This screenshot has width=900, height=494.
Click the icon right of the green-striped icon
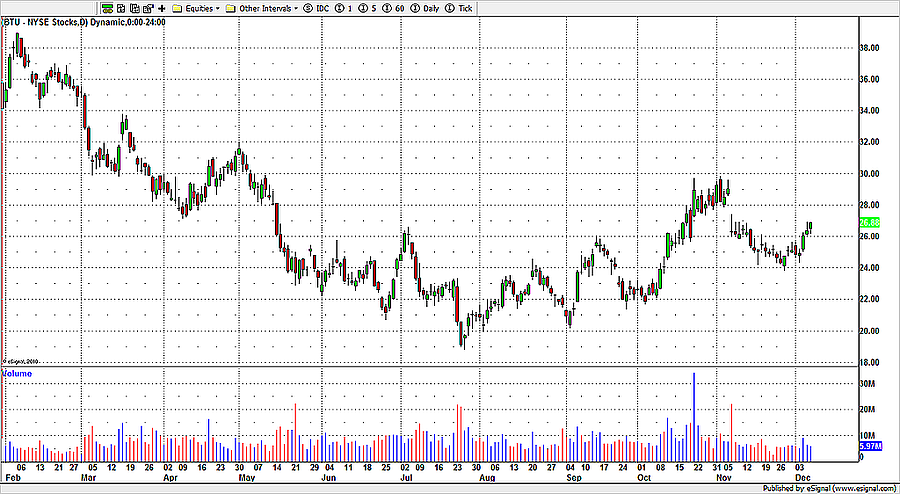coord(121,7)
